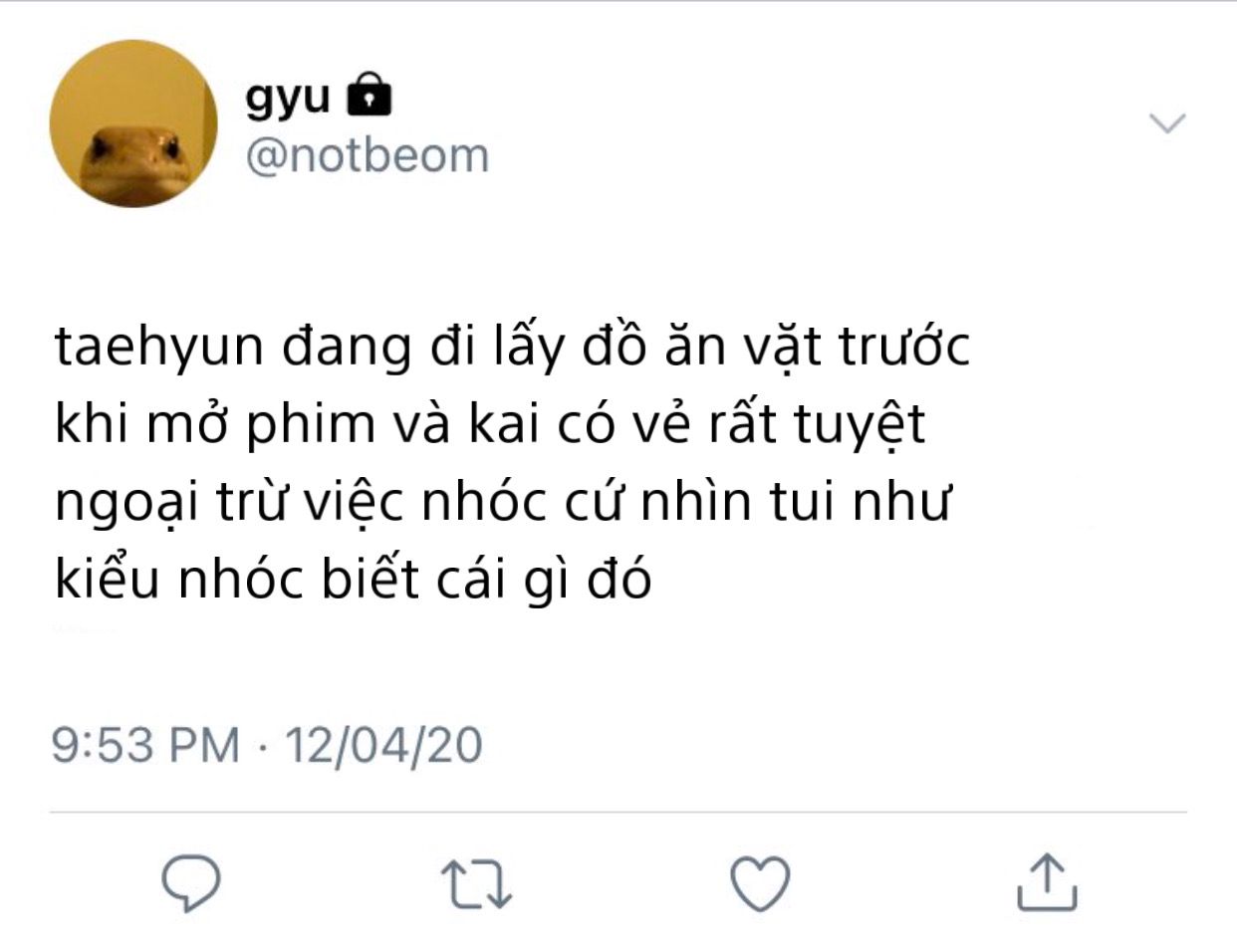Viewport: 1237px width, 952px height.
Task: Retweet this post with the arrows icon
Action: (x=477, y=884)
